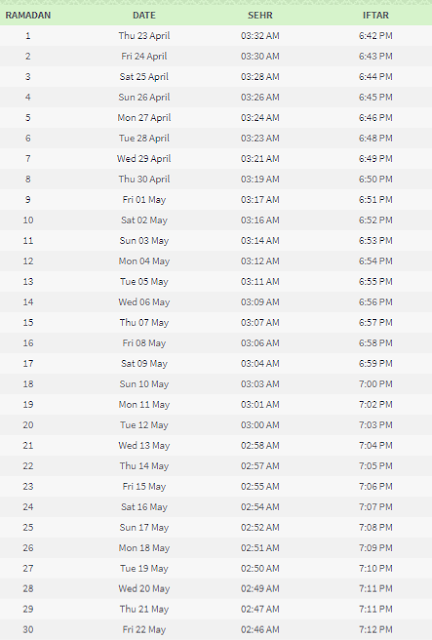Click Iftar time 7:02 PM
Viewport: 432px width, 640px height.
[376, 404]
